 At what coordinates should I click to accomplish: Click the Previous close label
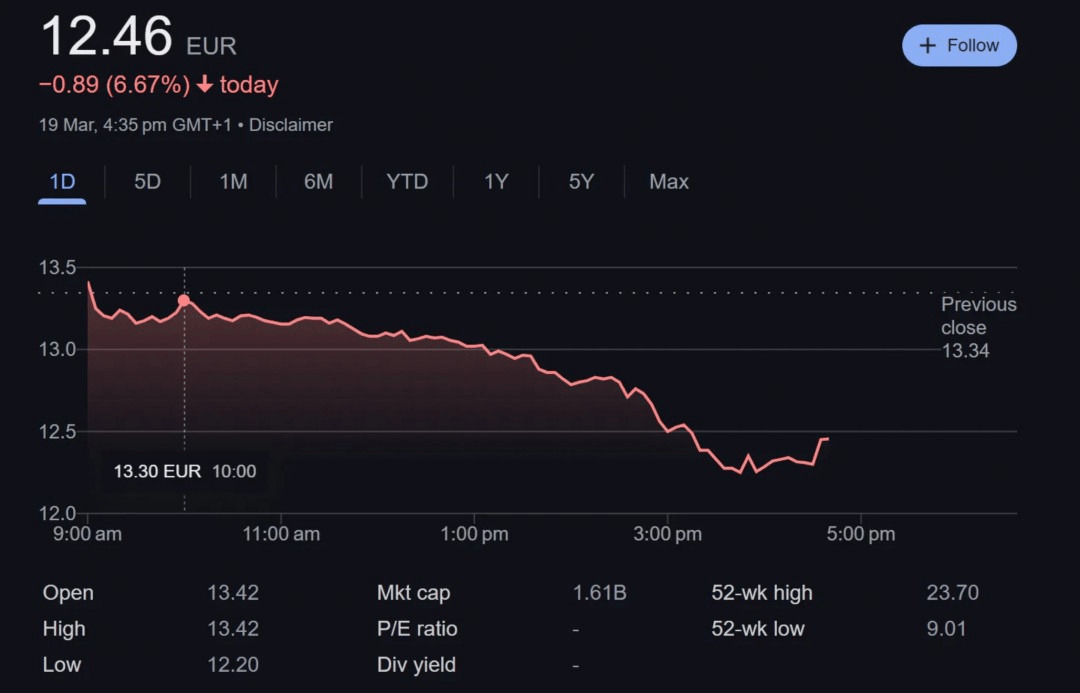click(x=978, y=316)
